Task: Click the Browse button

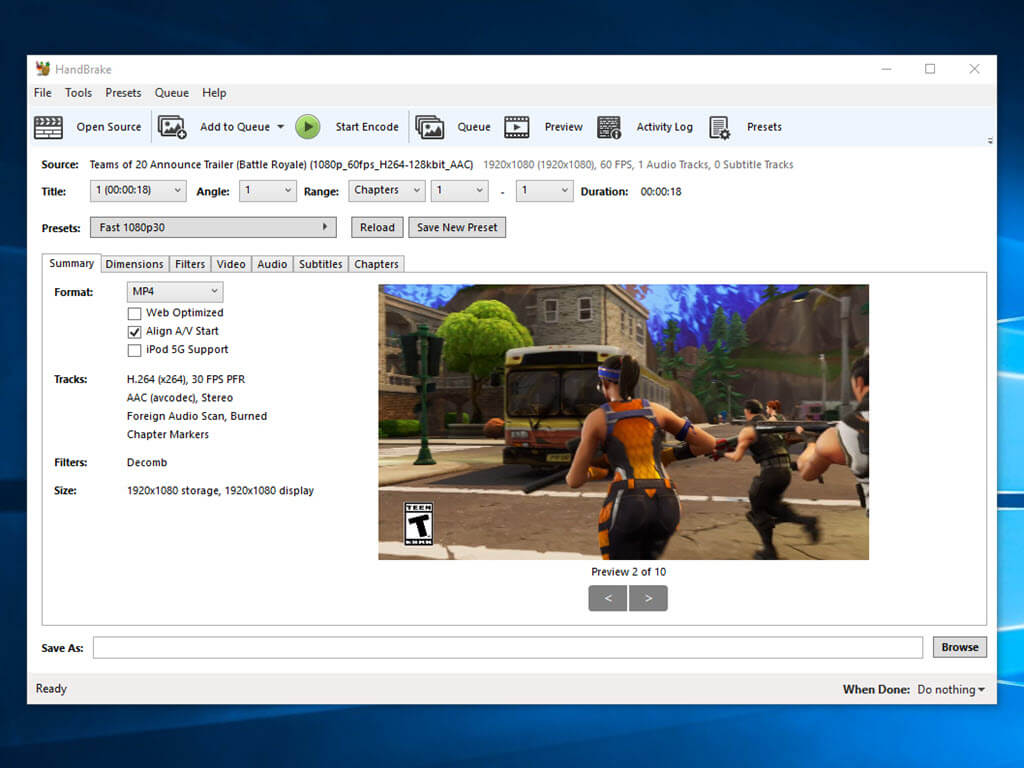Action: (960, 647)
